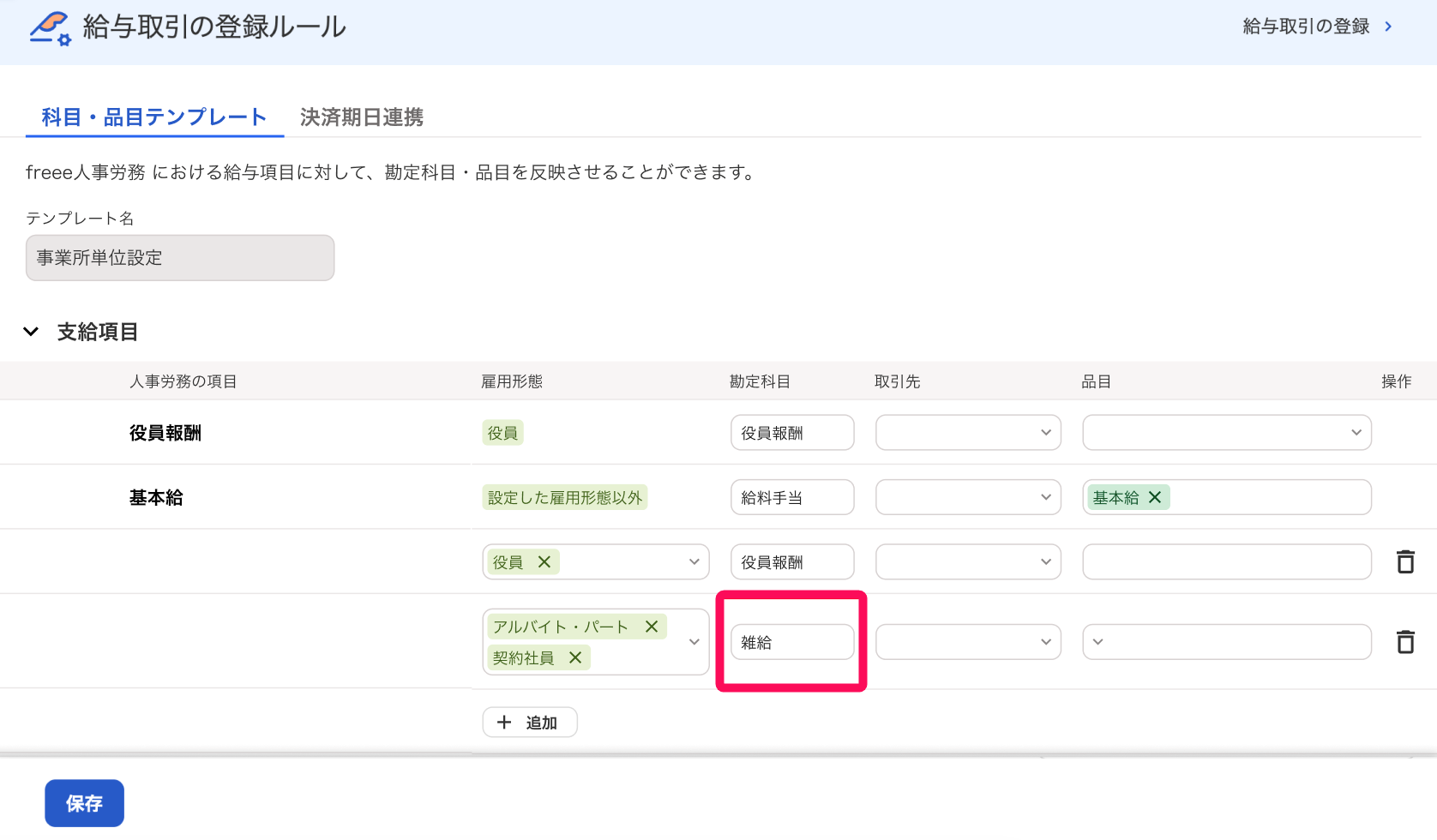Click the 設定した雇用形態以外 label

tap(565, 497)
